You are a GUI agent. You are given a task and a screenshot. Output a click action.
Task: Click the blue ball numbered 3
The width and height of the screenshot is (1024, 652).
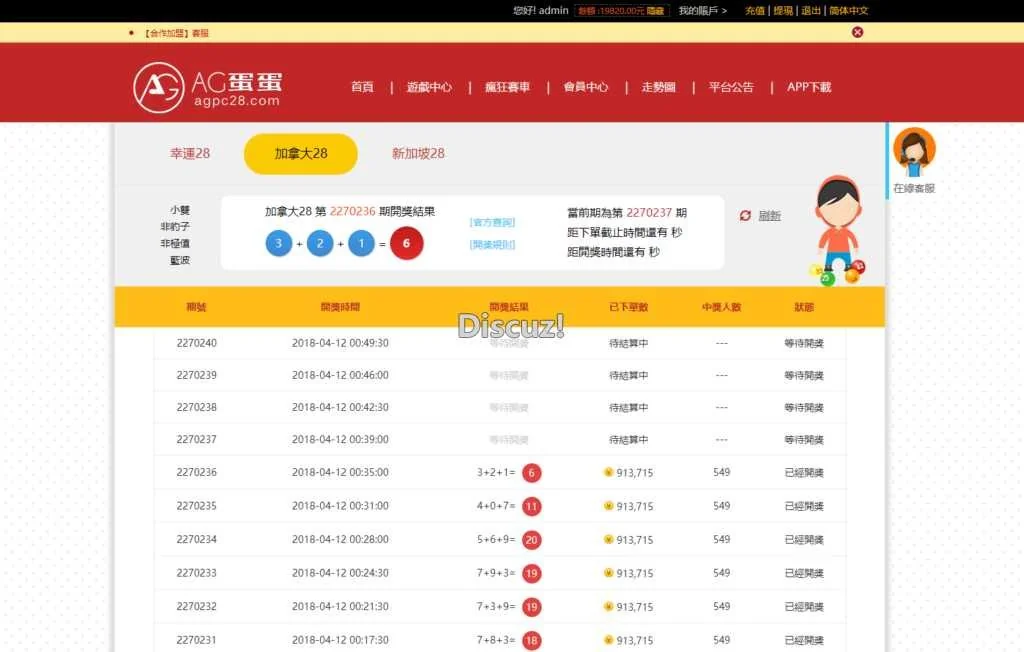(x=279, y=244)
